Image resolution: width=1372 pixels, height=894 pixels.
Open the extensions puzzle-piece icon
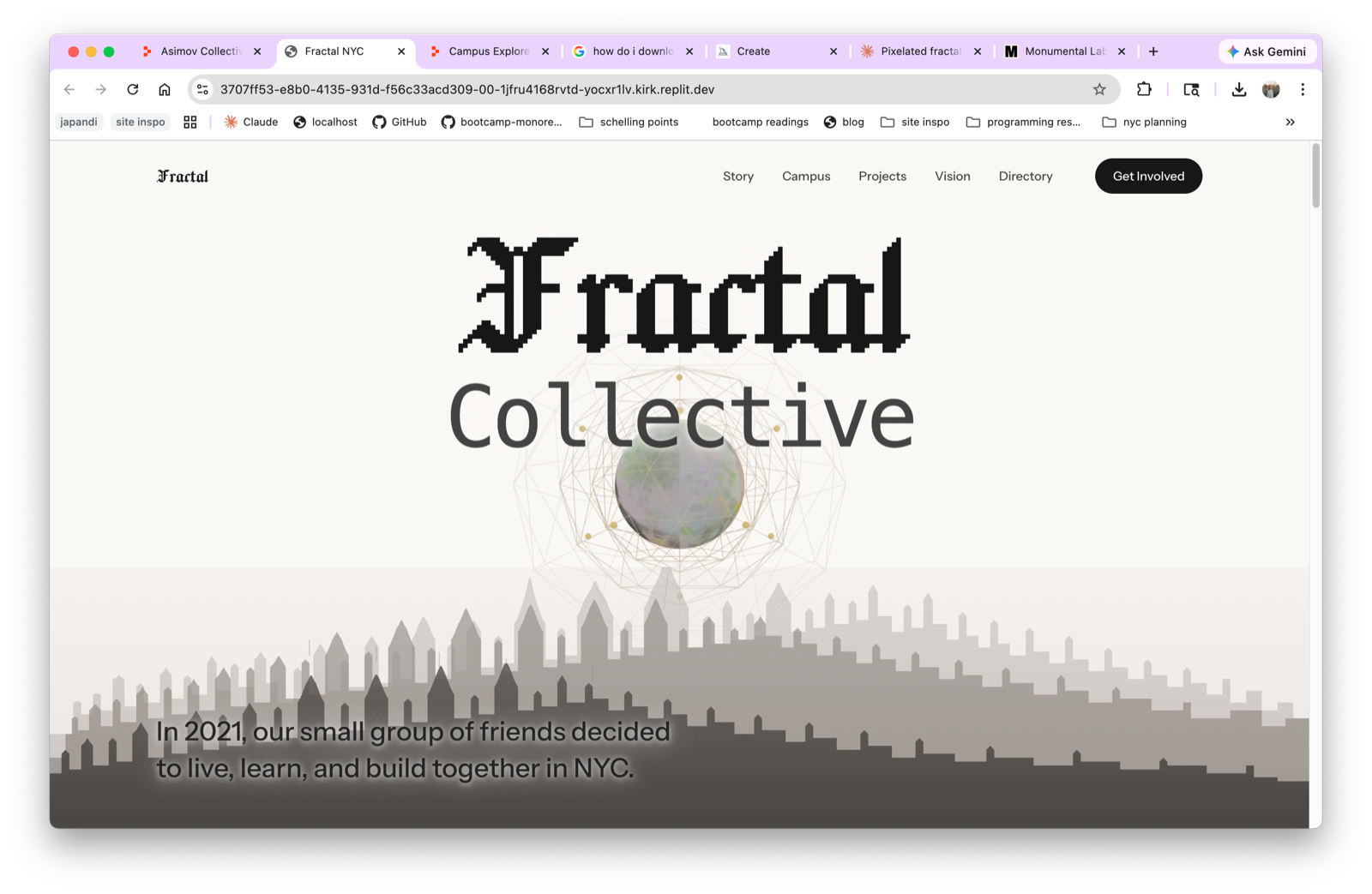[1144, 89]
